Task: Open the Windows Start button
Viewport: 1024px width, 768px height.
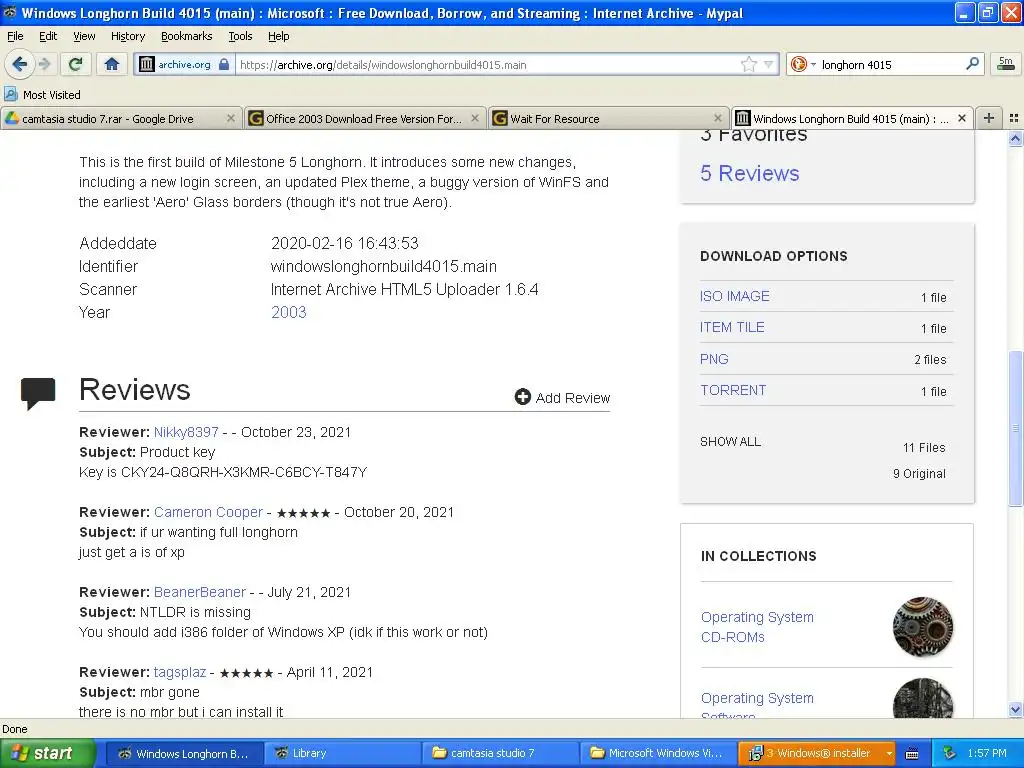Action: pos(47,753)
